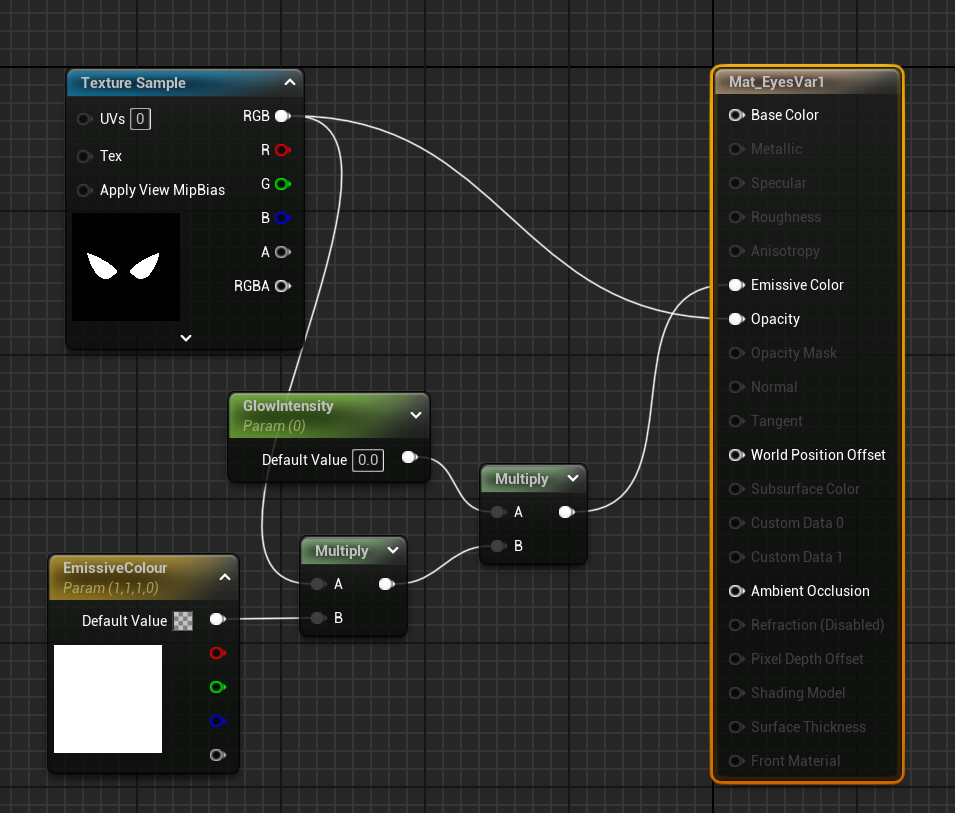Image resolution: width=955 pixels, height=813 pixels.
Task: Click the red R output pin on Texture Sample
Action: coord(282,150)
